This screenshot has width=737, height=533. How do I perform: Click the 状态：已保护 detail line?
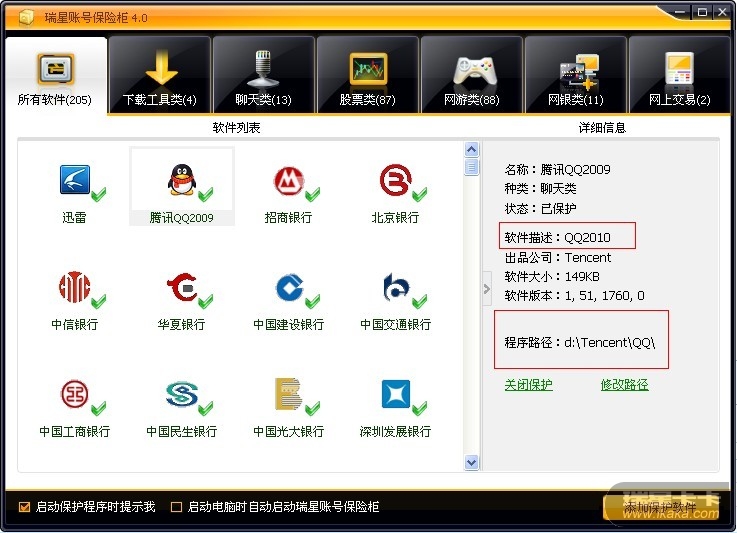coord(541,208)
